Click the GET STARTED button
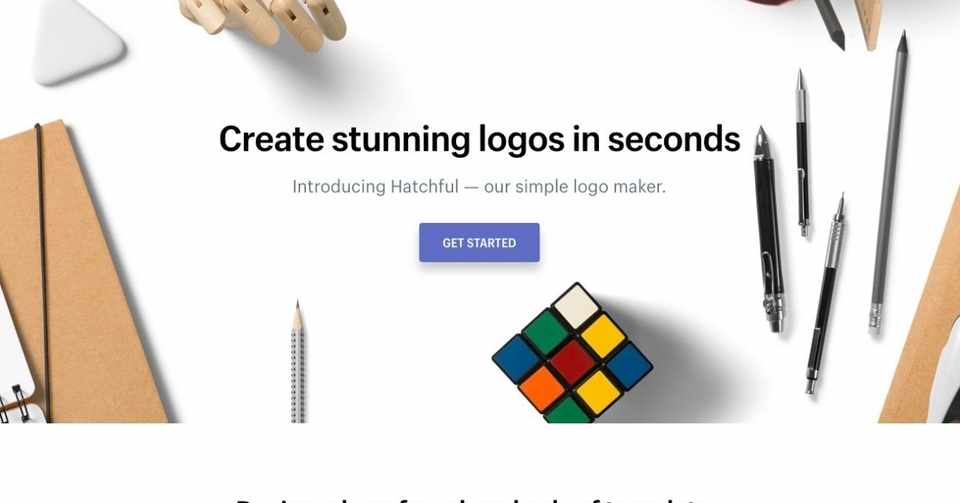Screen dimensions: 960x503 tap(479, 242)
